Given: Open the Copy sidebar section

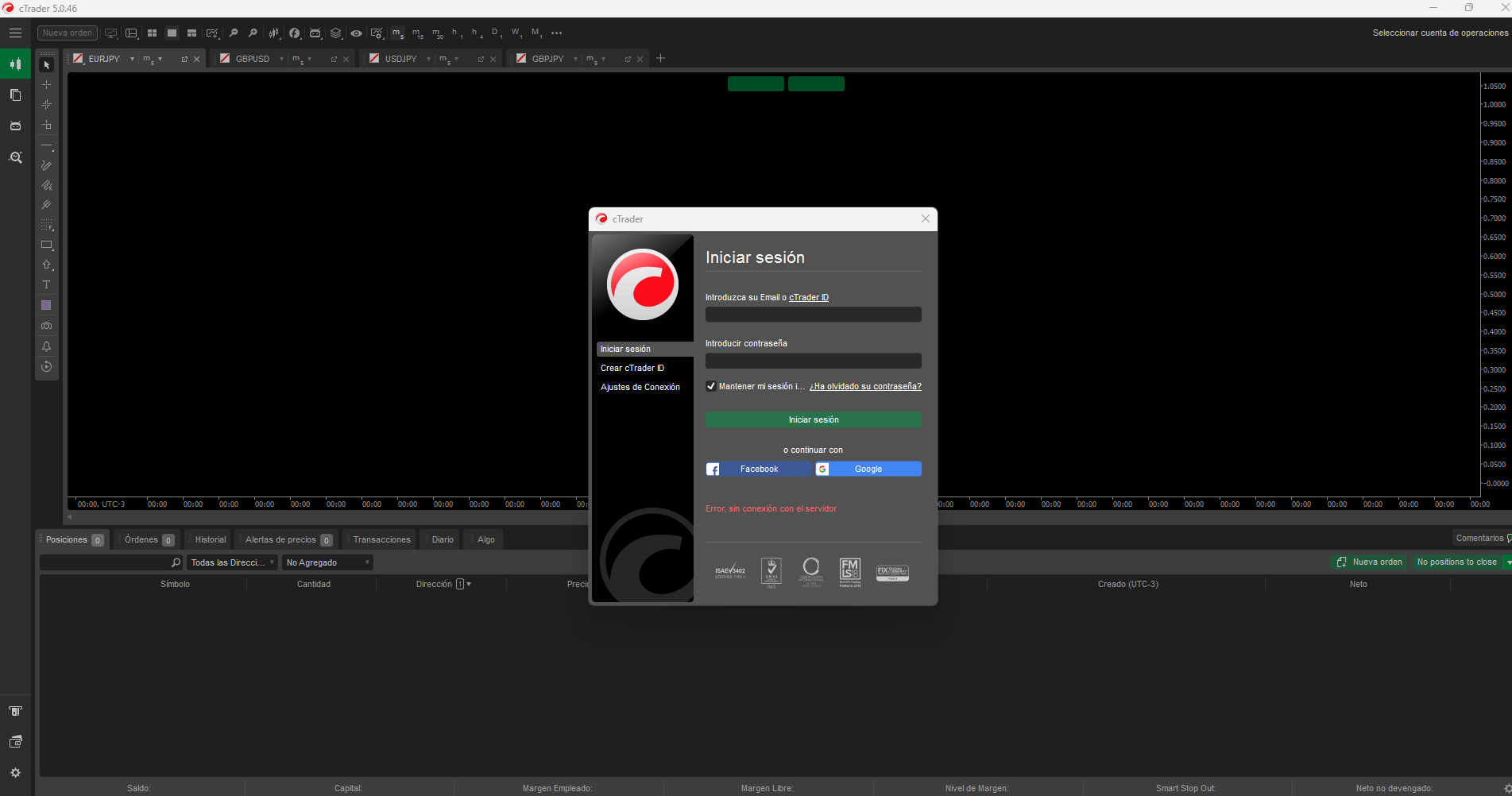Looking at the screenshot, I should [15, 95].
